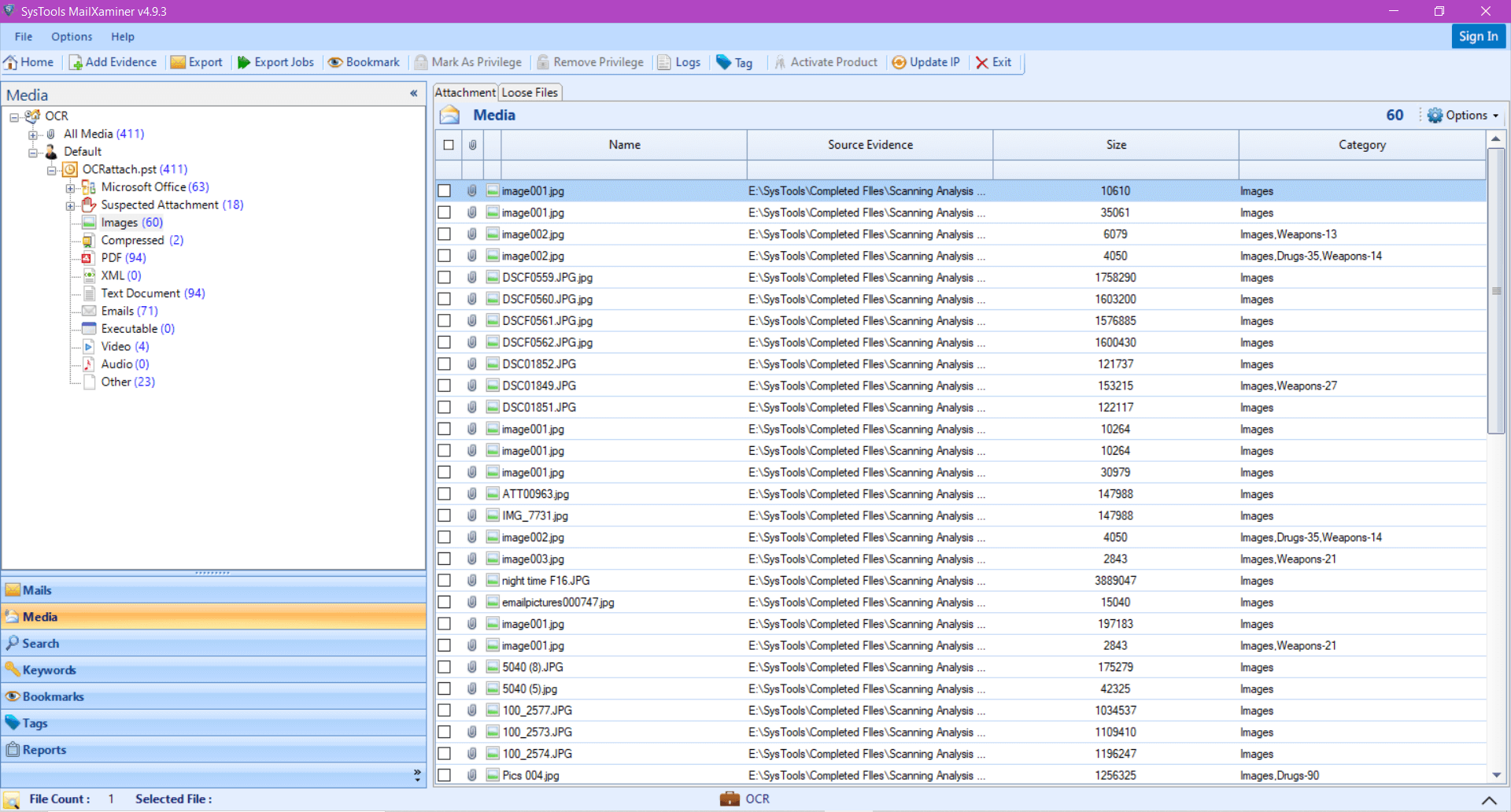Click Exit on the toolbar
The height and width of the screenshot is (812, 1511).
994,62
